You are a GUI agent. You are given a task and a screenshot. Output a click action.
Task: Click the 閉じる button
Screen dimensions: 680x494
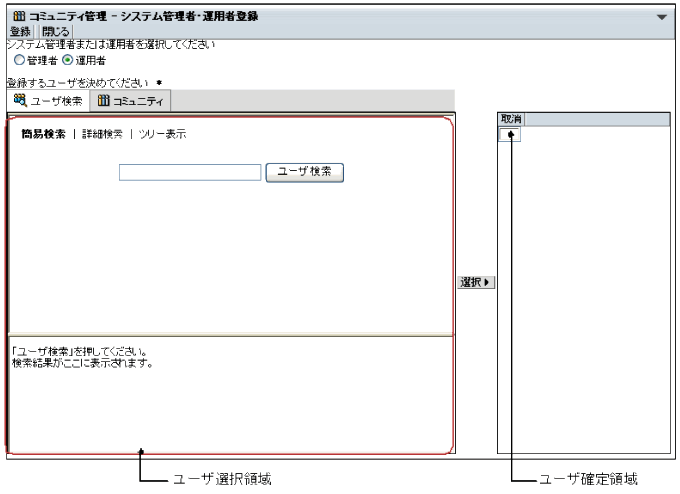56,32
